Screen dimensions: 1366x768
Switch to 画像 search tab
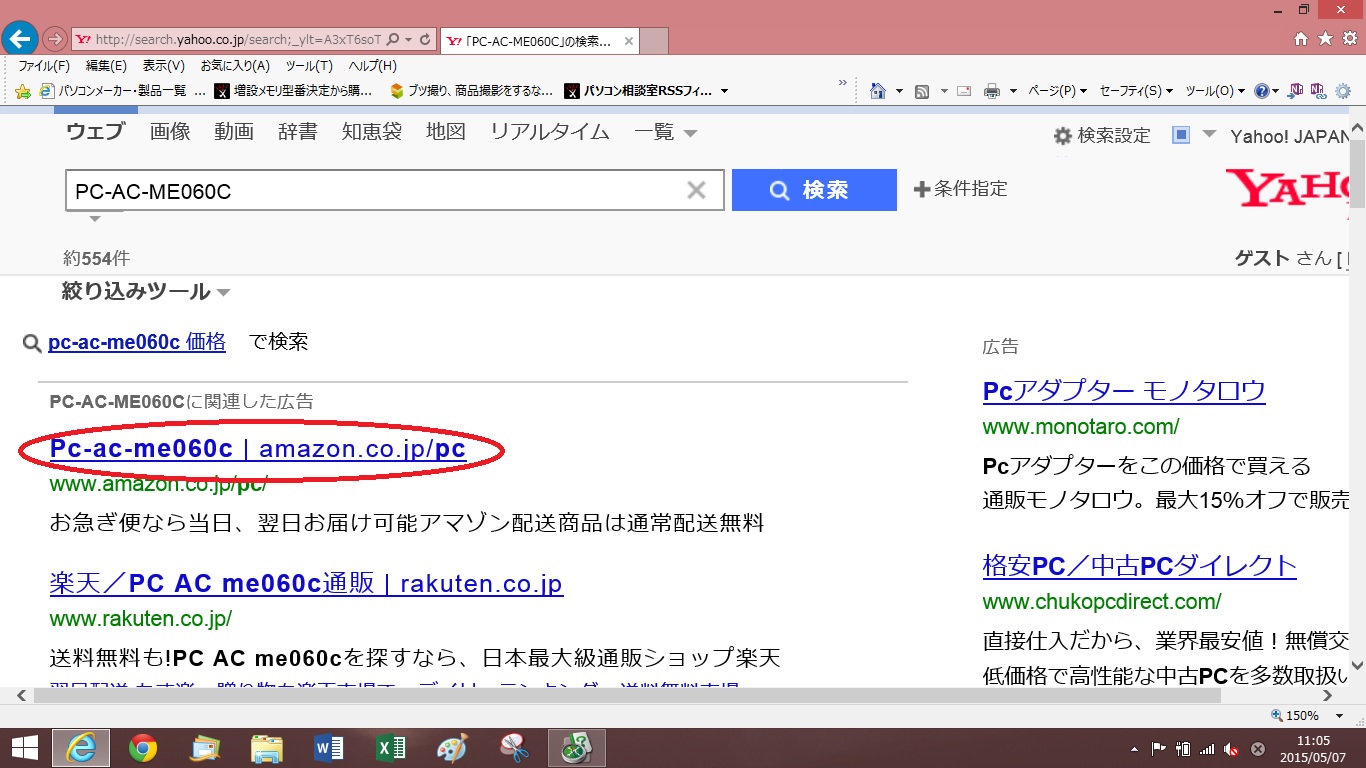[x=170, y=132]
